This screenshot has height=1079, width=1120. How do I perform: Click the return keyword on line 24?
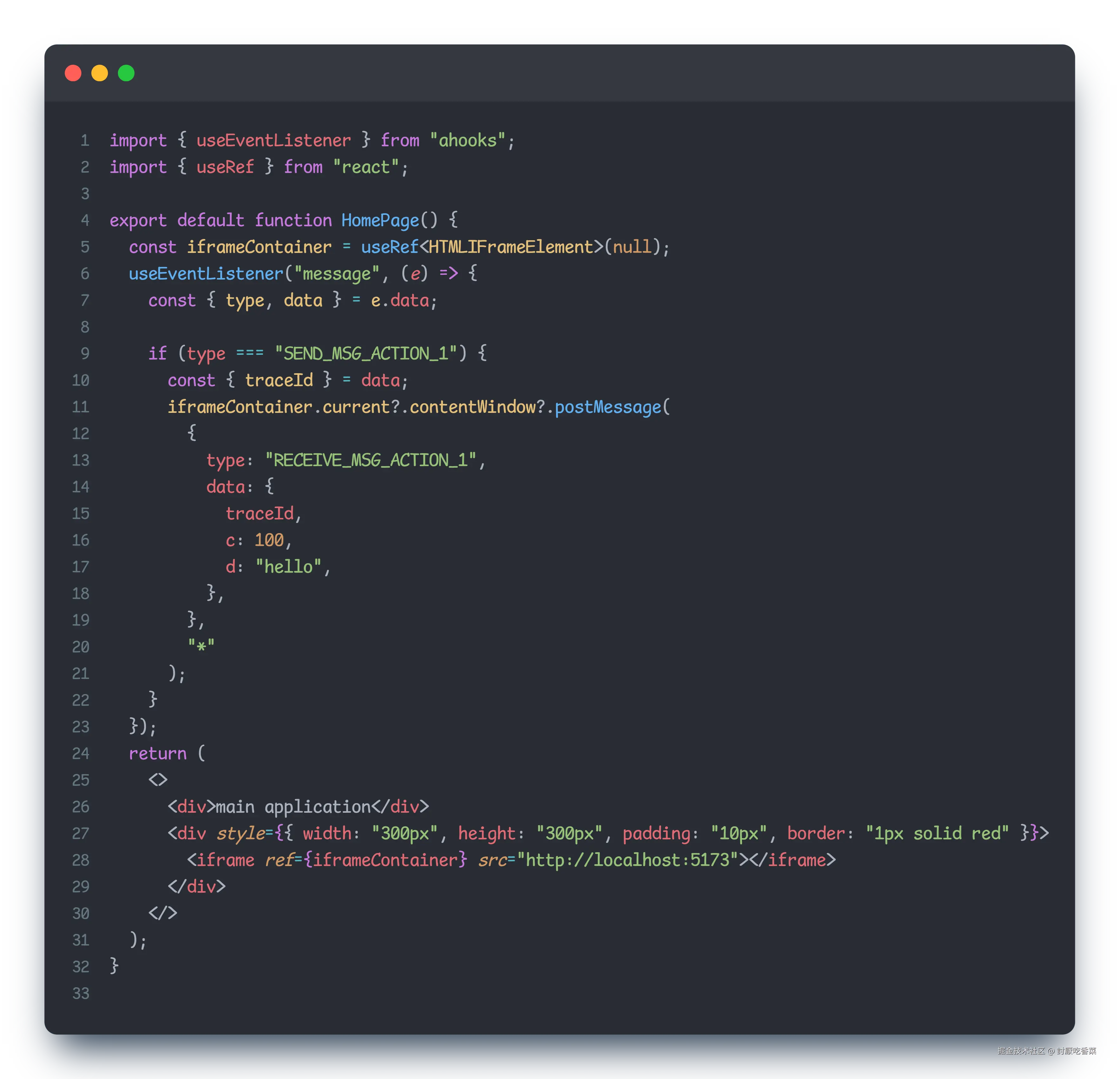pyautogui.click(x=158, y=754)
